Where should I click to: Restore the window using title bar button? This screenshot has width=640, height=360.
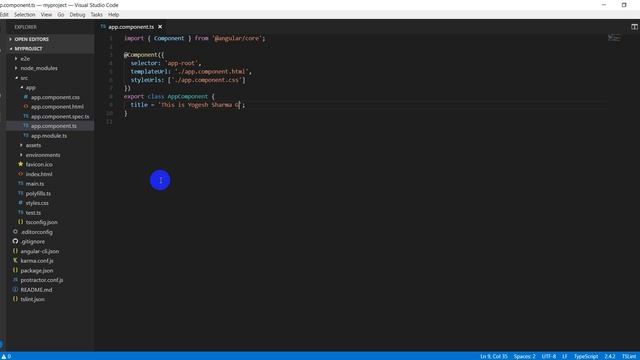[624, 5]
